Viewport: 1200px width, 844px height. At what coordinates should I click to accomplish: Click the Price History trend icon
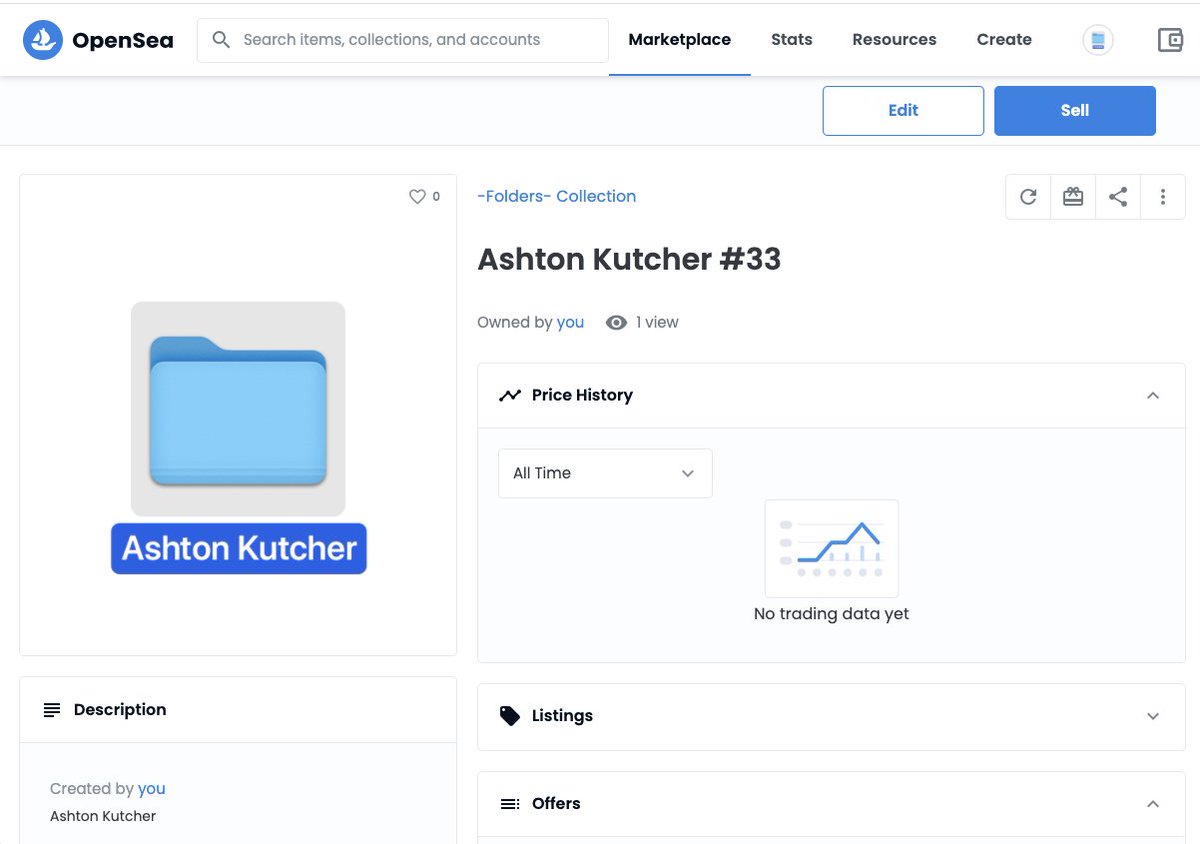(510, 395)
